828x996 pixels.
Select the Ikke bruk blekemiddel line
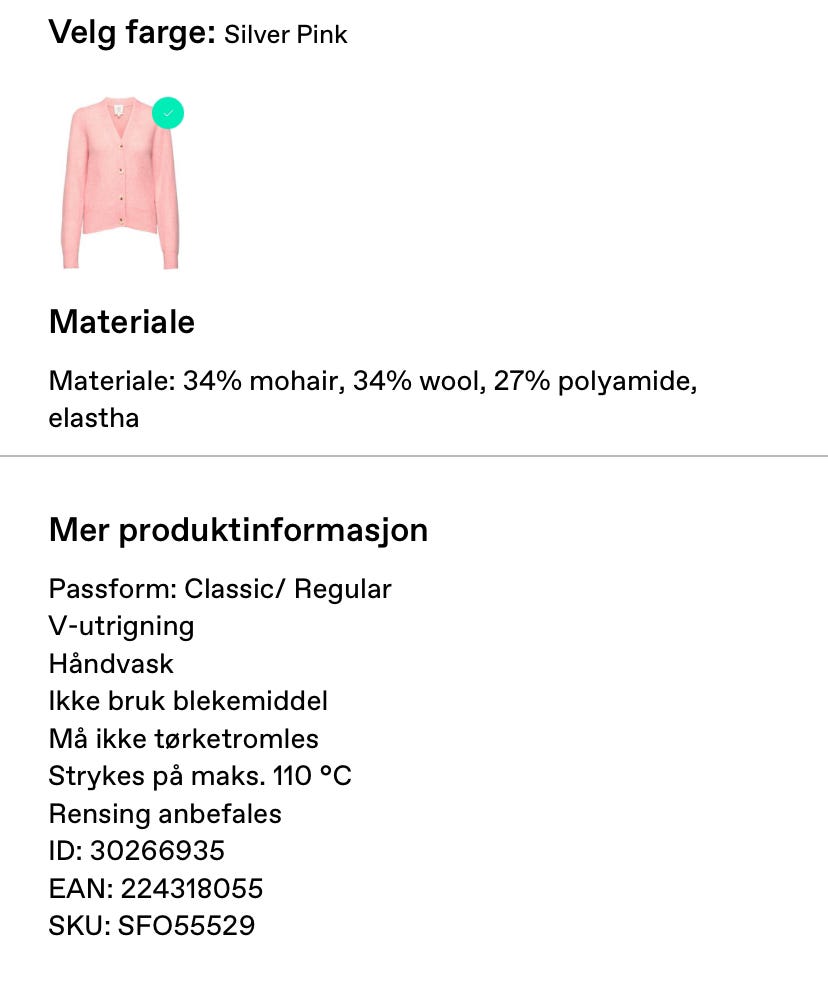point(188,701)
